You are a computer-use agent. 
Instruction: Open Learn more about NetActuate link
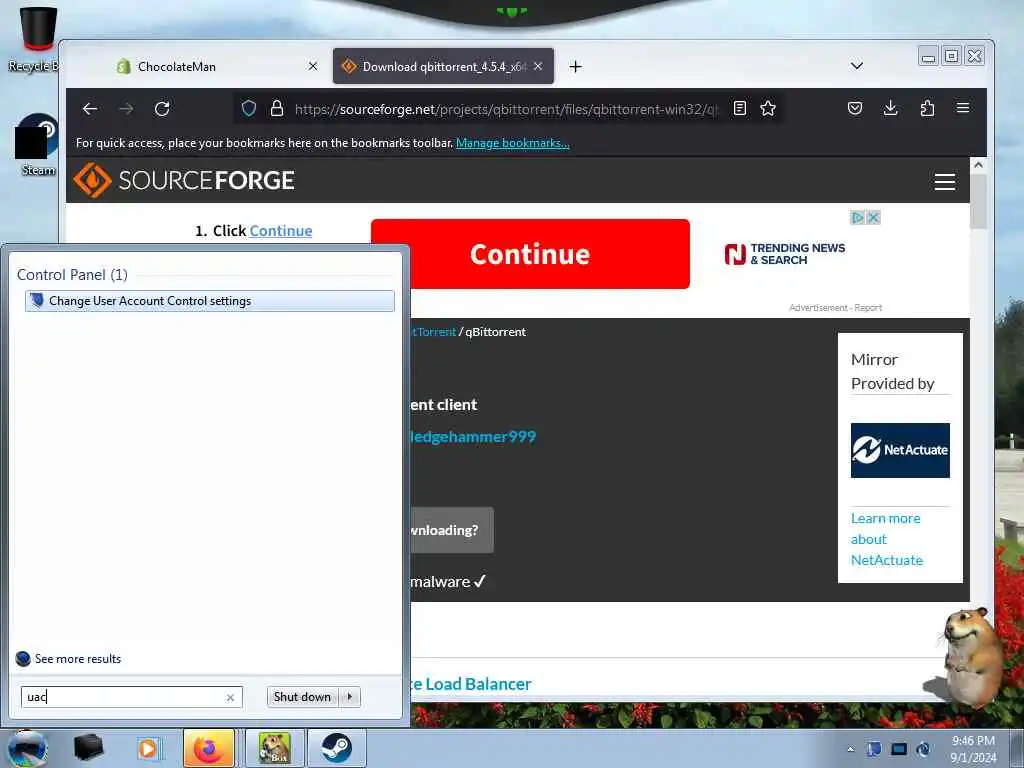click(x=886, y=539)
